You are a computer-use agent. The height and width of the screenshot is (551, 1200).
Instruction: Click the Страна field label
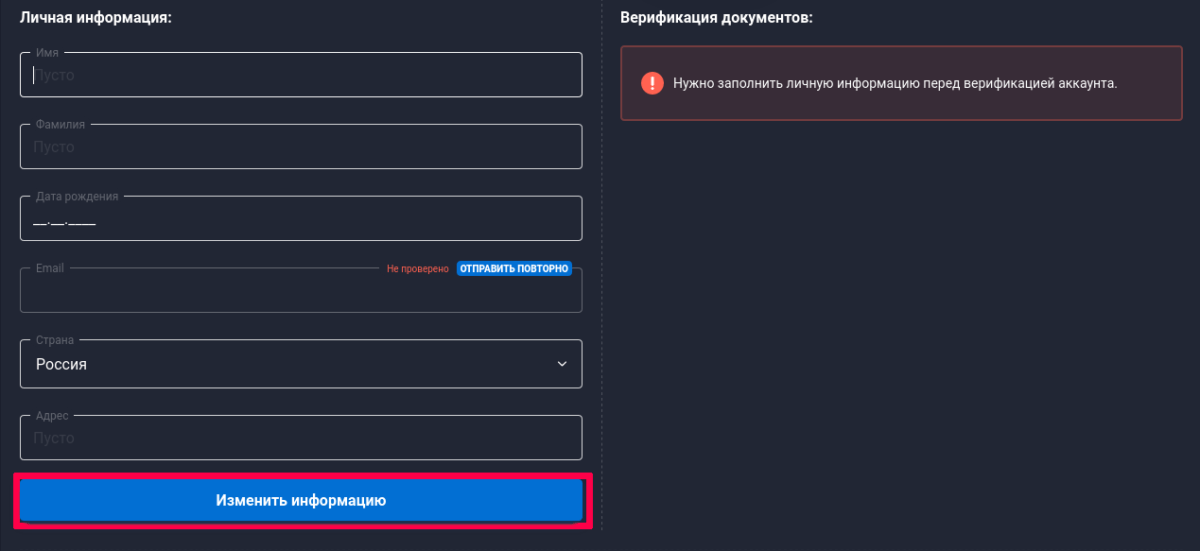point(55,341)
